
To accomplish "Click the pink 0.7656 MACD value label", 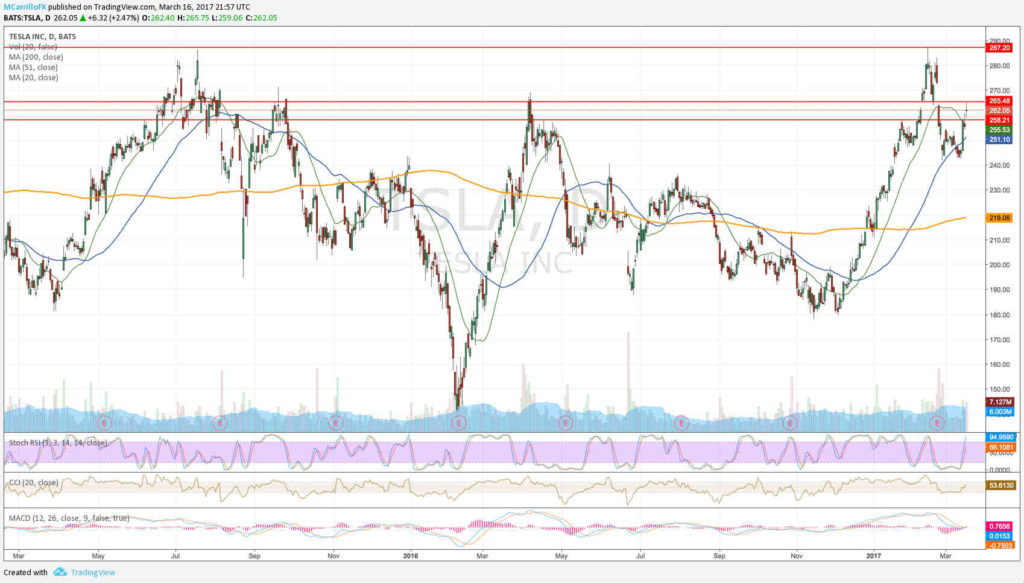I will coord(999,526).
